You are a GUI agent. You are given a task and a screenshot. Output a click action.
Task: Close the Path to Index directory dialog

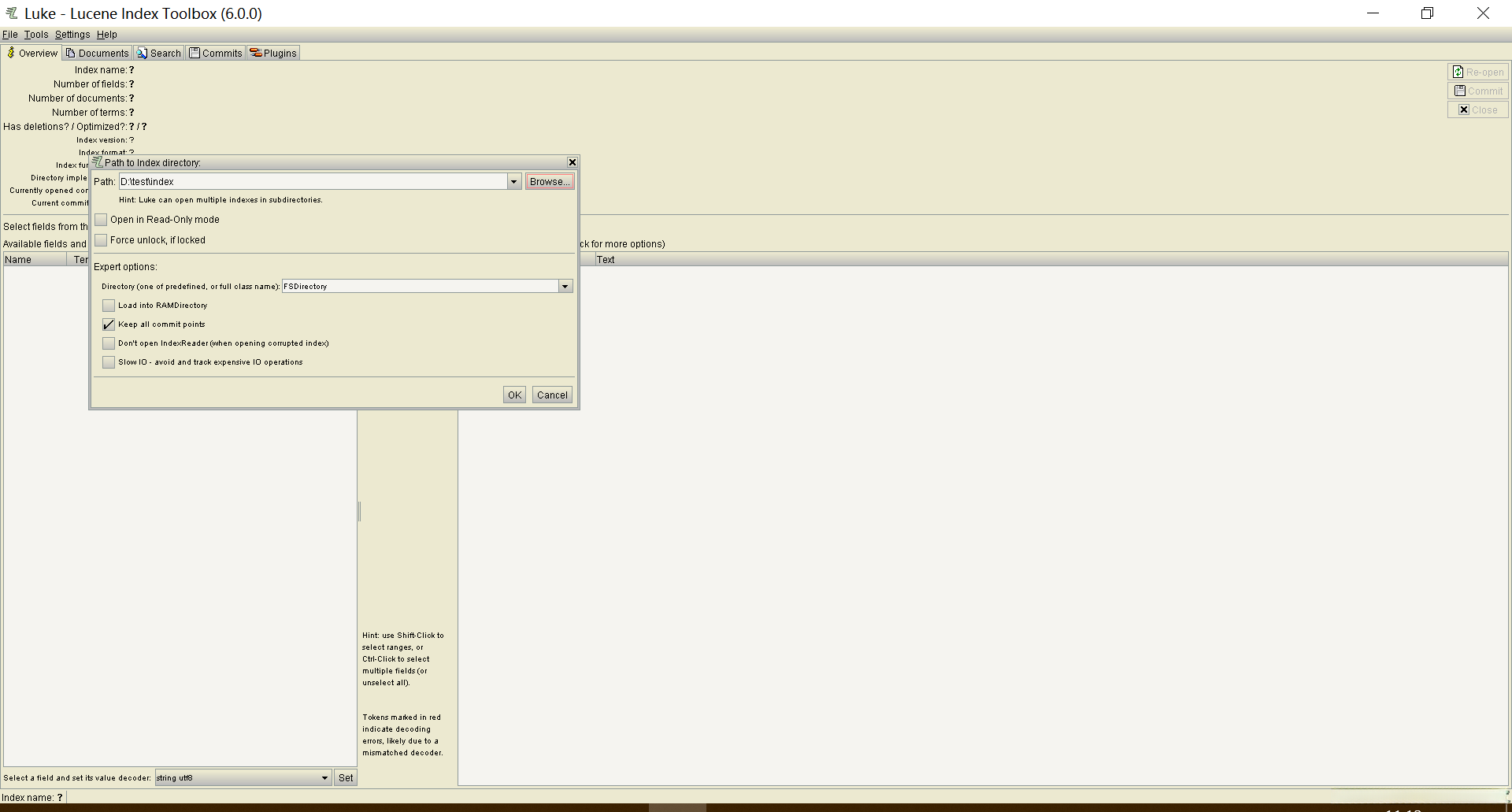pyautogui.click(x=573, y=162)
